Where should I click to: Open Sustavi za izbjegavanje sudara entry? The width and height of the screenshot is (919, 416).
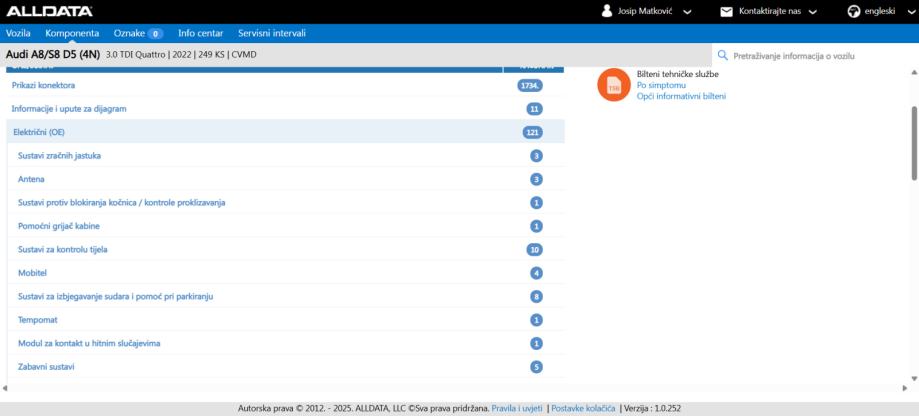(115, 296)
